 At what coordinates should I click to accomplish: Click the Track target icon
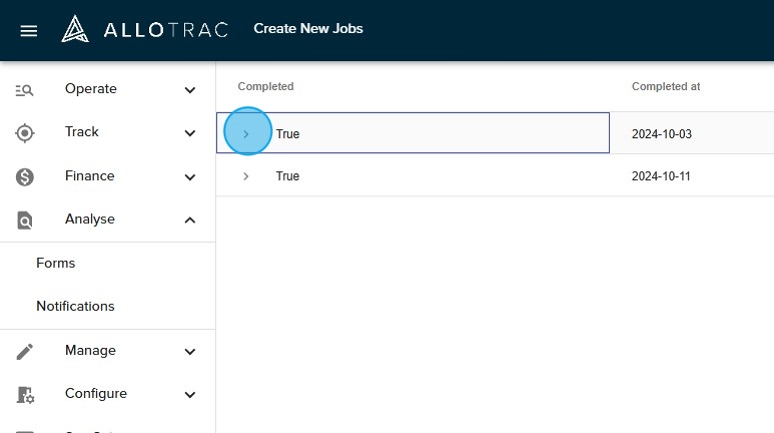25,133
